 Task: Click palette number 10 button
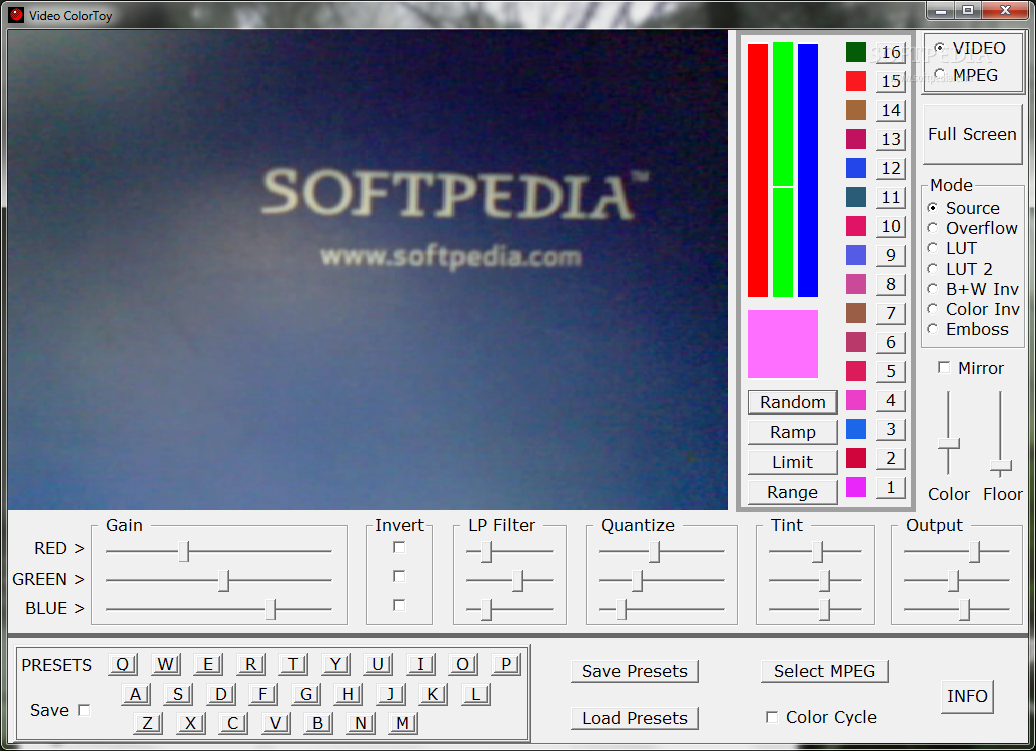click(x=891, y=226)
